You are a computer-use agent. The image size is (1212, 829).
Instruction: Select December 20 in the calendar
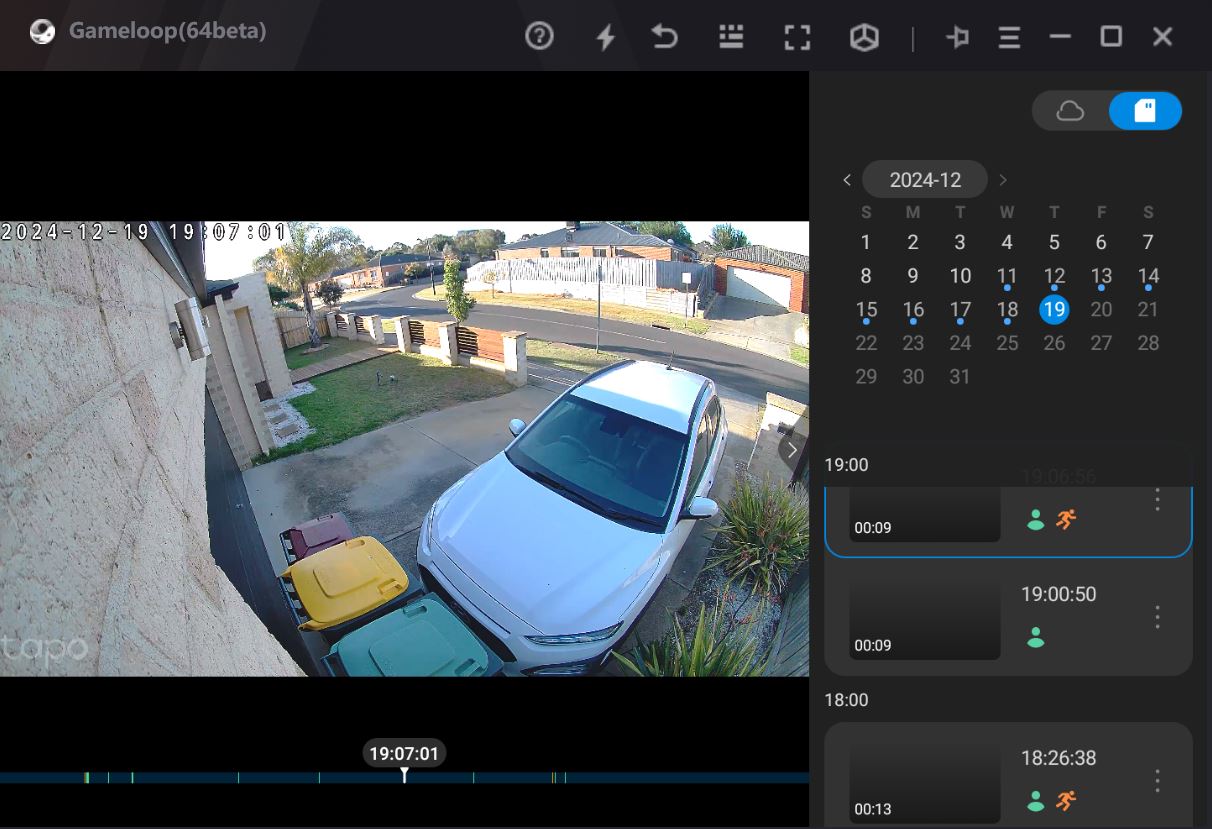click(x=1101, y=310)
